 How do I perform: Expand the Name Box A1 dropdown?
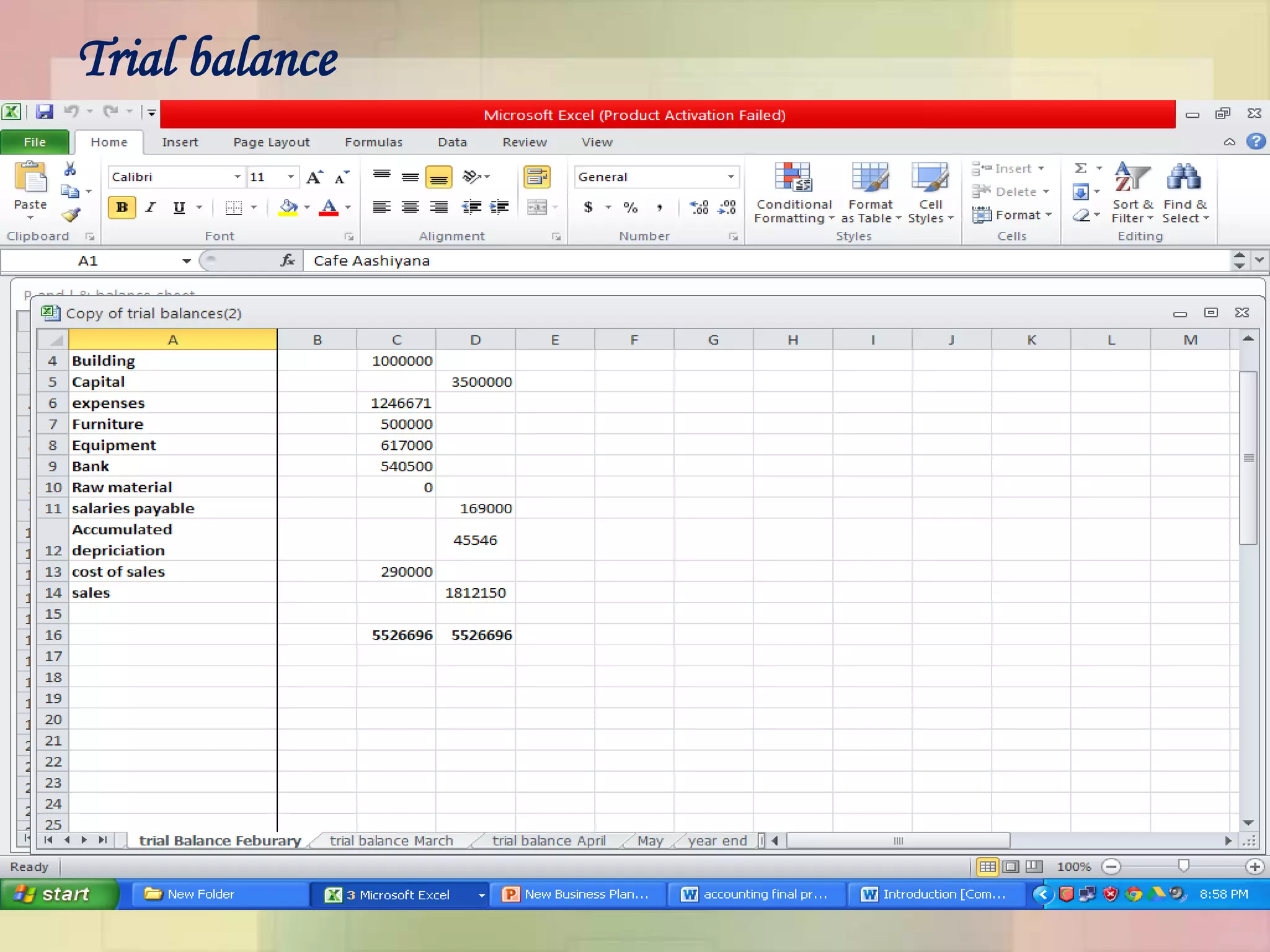[186, 261]
